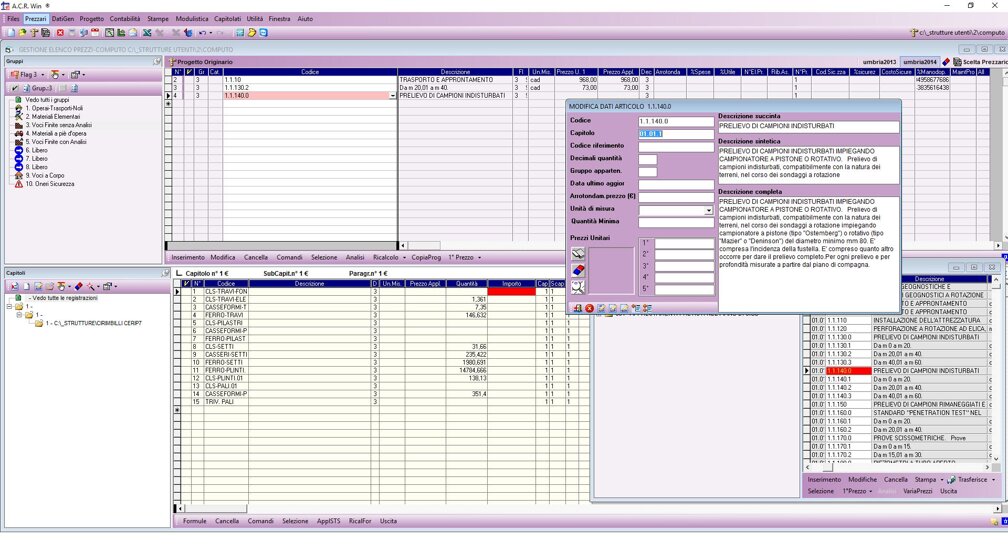Collapse the first folder in Capitoli tree
Image resolution: width=1008 pixels, height=550 pixels.
click(8, 307)
